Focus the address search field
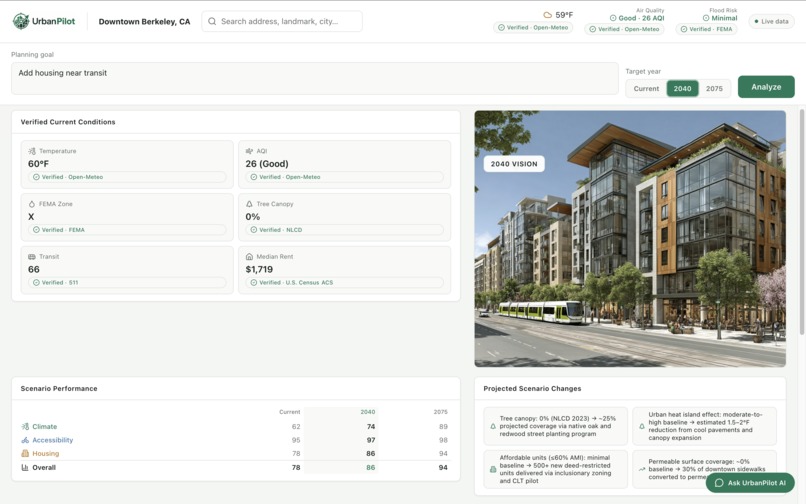 point(282,22)
